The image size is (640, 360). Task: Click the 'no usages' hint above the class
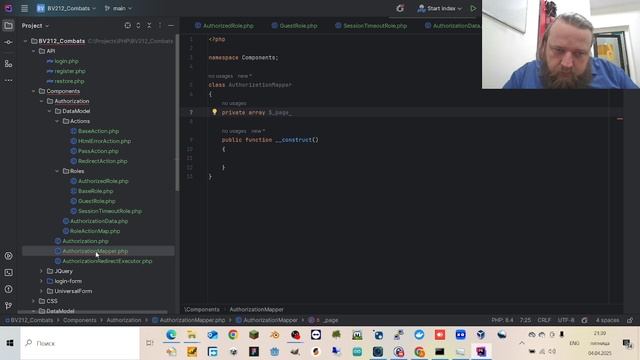(x=220, y=76)
